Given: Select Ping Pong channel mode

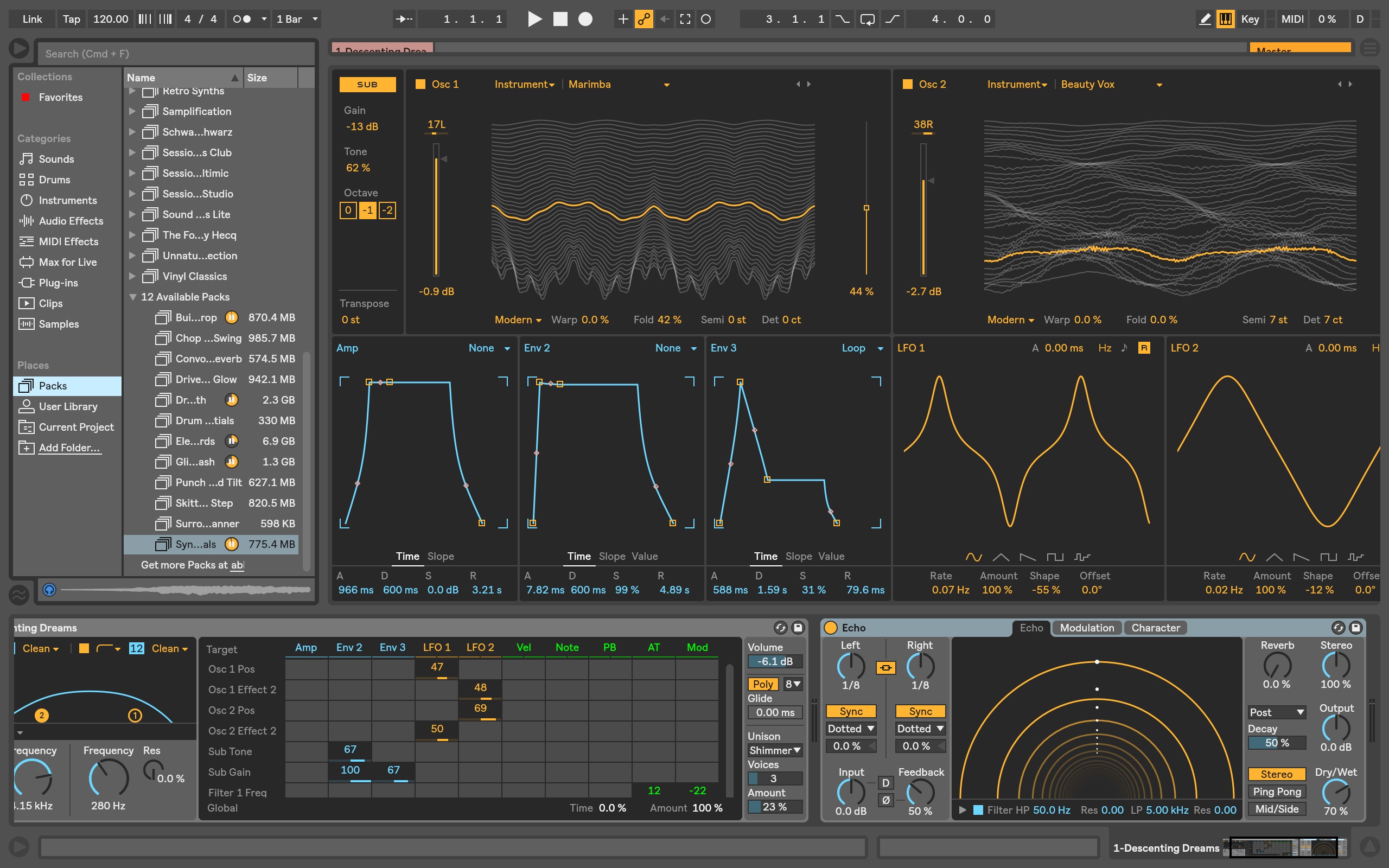Looking at the screenshot, I should click(x=1277, y=792).
